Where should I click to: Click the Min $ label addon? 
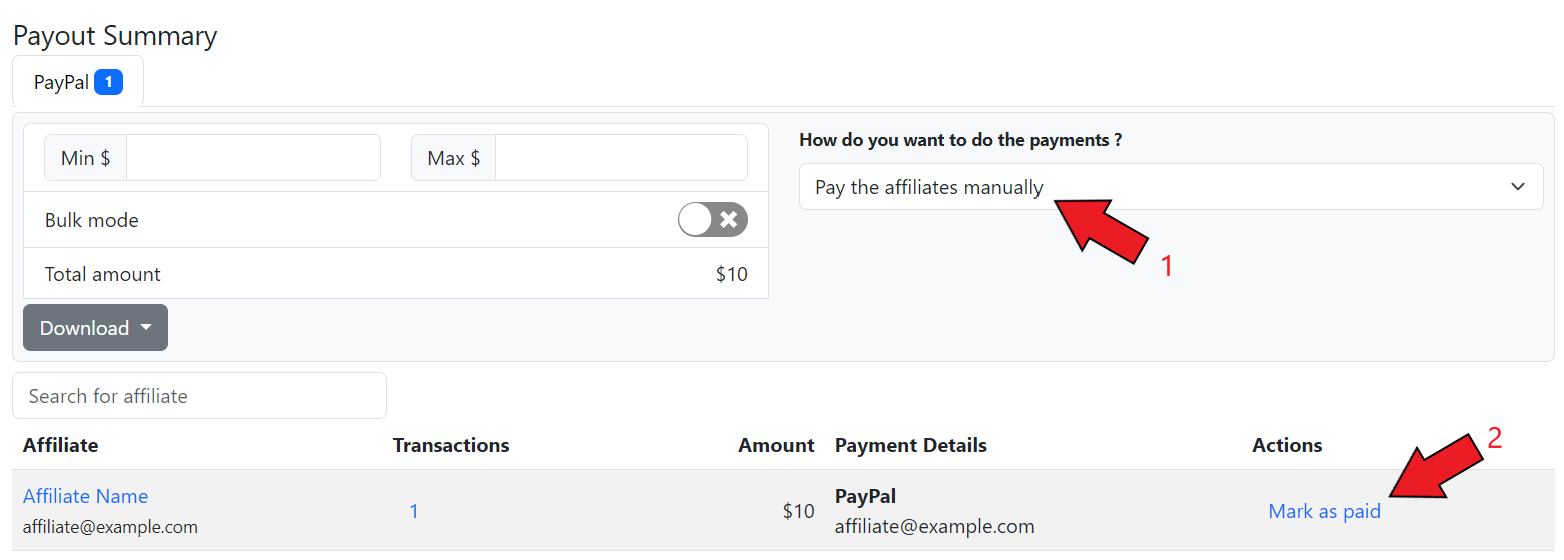[x=85, y=158]
